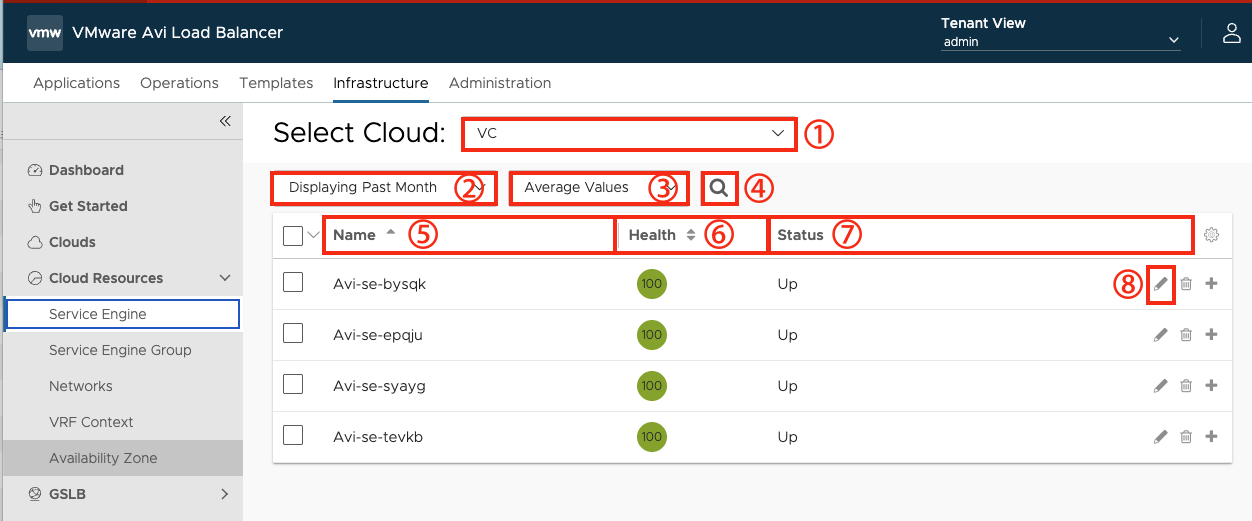Open the Applications tab

(x=77, y=83)
